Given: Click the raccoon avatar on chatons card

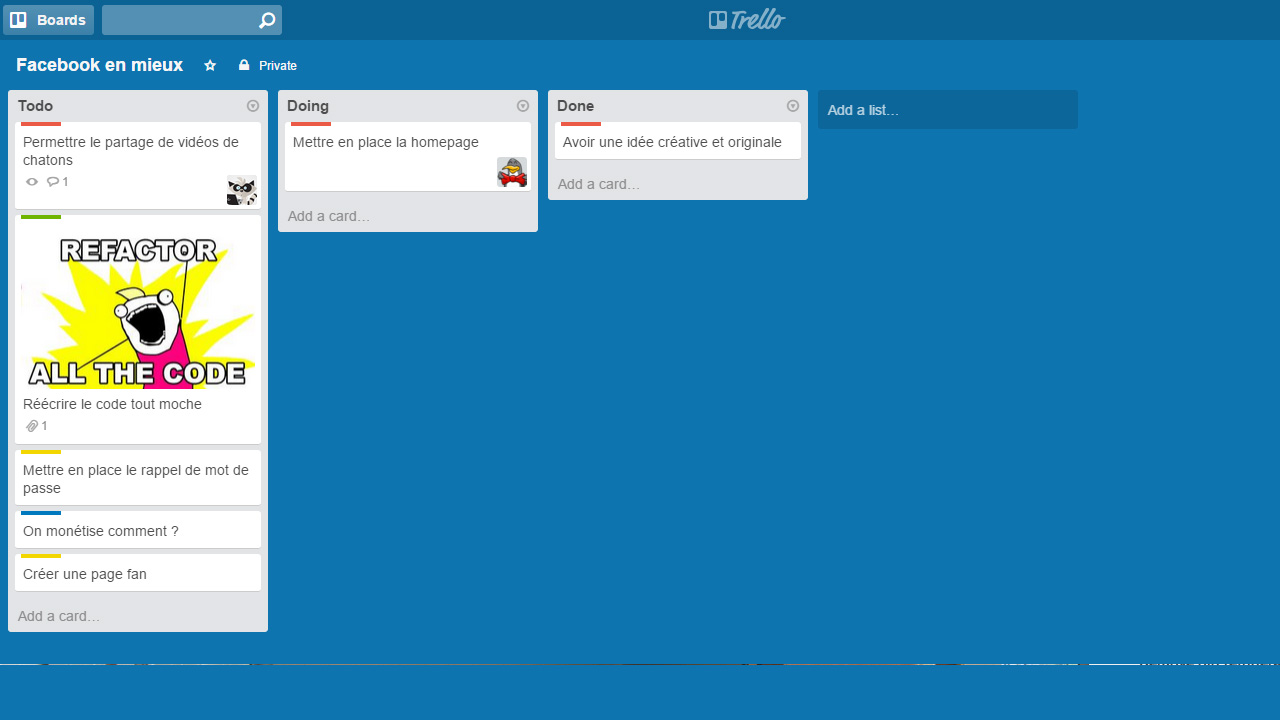Looking at the screenshot, I should pos(242,190).
